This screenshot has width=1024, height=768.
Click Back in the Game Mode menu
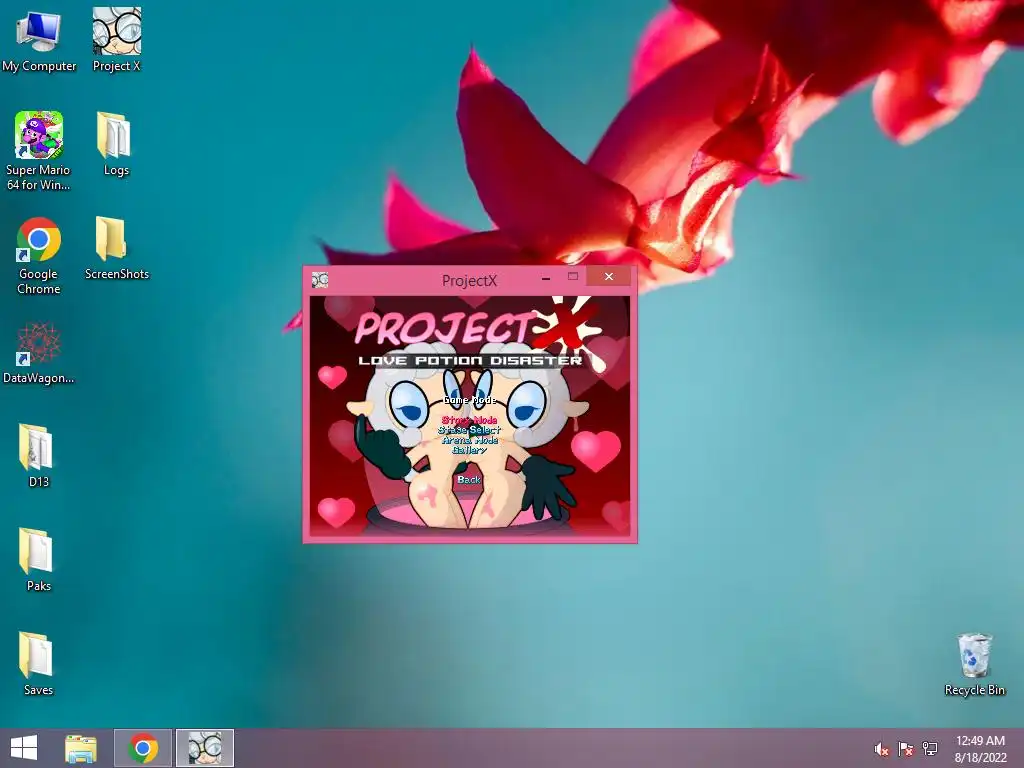tap(469, 479)
